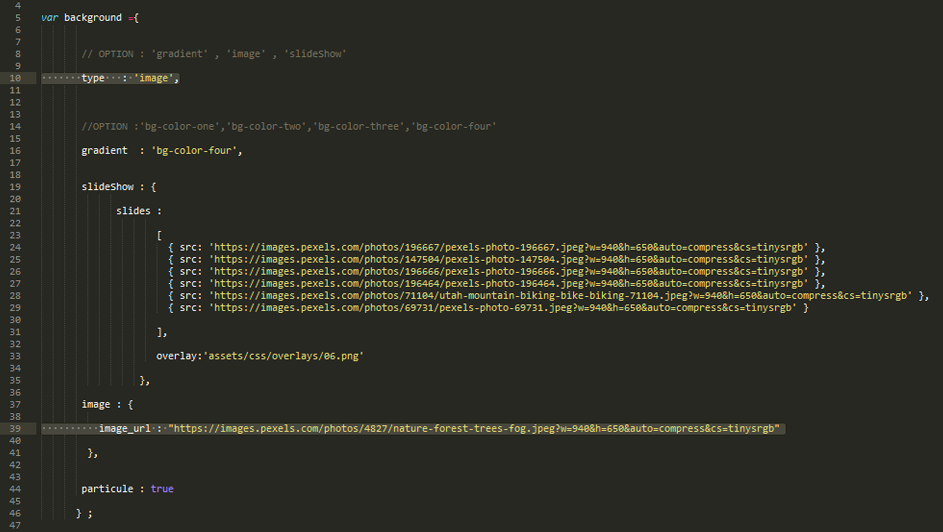Click the nature-forest-trees-fog image URL
943x532 pixels.
(x=473, y=428)
